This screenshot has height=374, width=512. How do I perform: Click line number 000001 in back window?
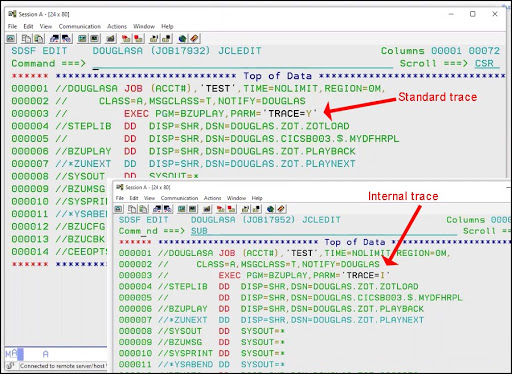click(x=30, y=89)
